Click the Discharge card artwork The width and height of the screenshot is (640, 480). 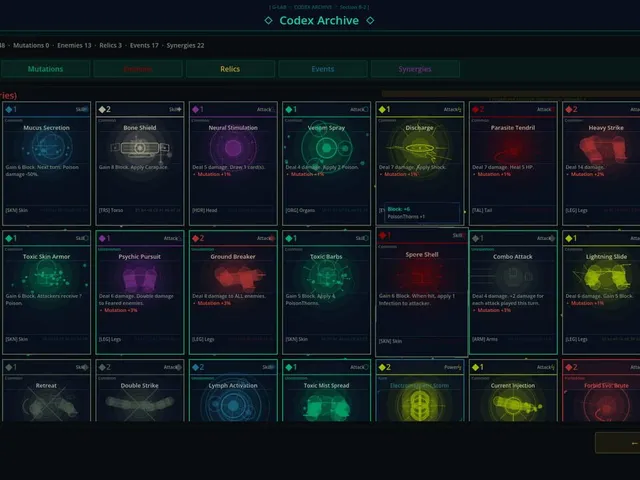tap(420, 148)
